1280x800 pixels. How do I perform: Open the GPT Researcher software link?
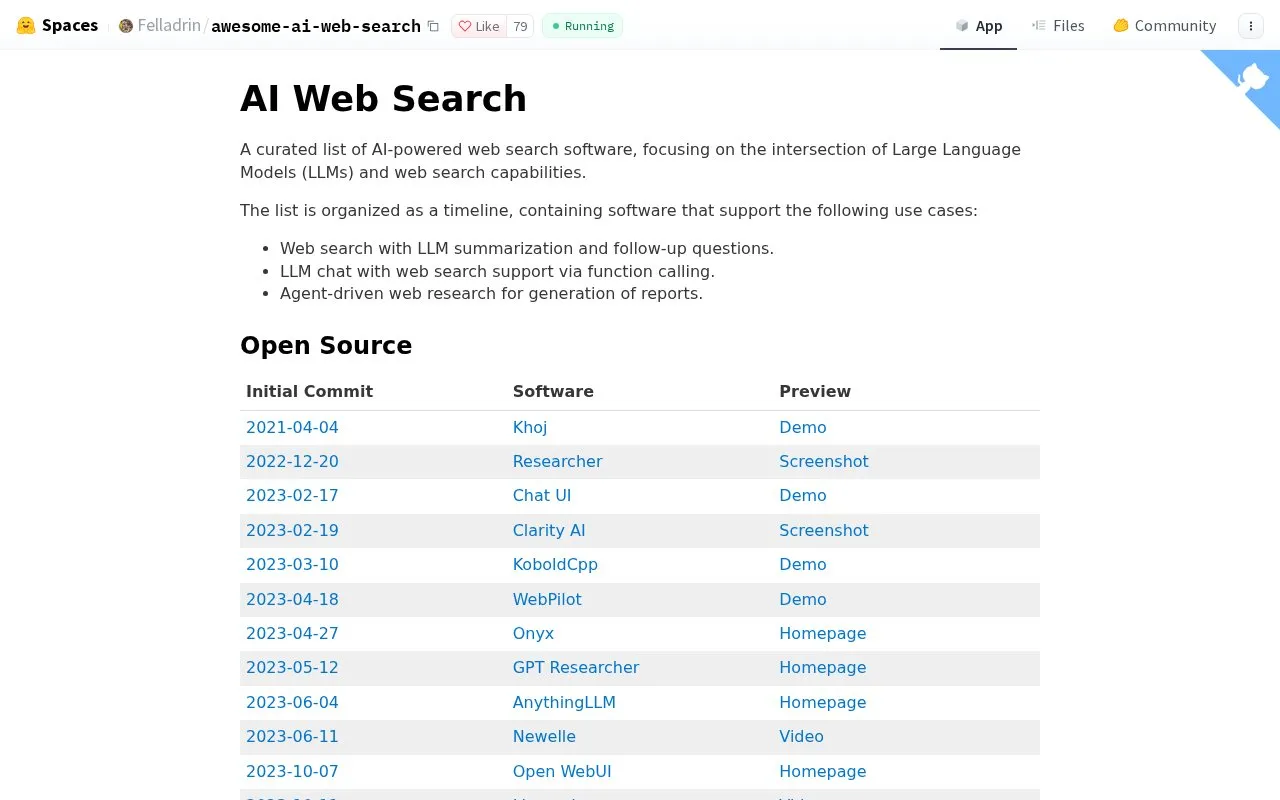(576, 667)
